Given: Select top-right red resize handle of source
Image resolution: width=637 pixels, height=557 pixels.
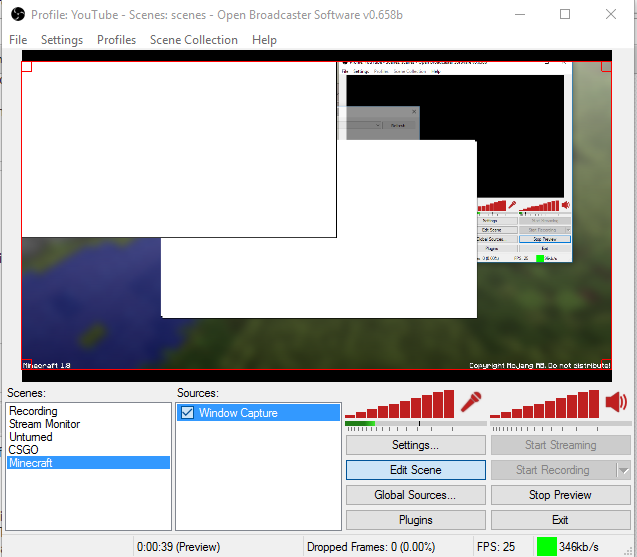Looking at the screenshot, I should [607, 66].
